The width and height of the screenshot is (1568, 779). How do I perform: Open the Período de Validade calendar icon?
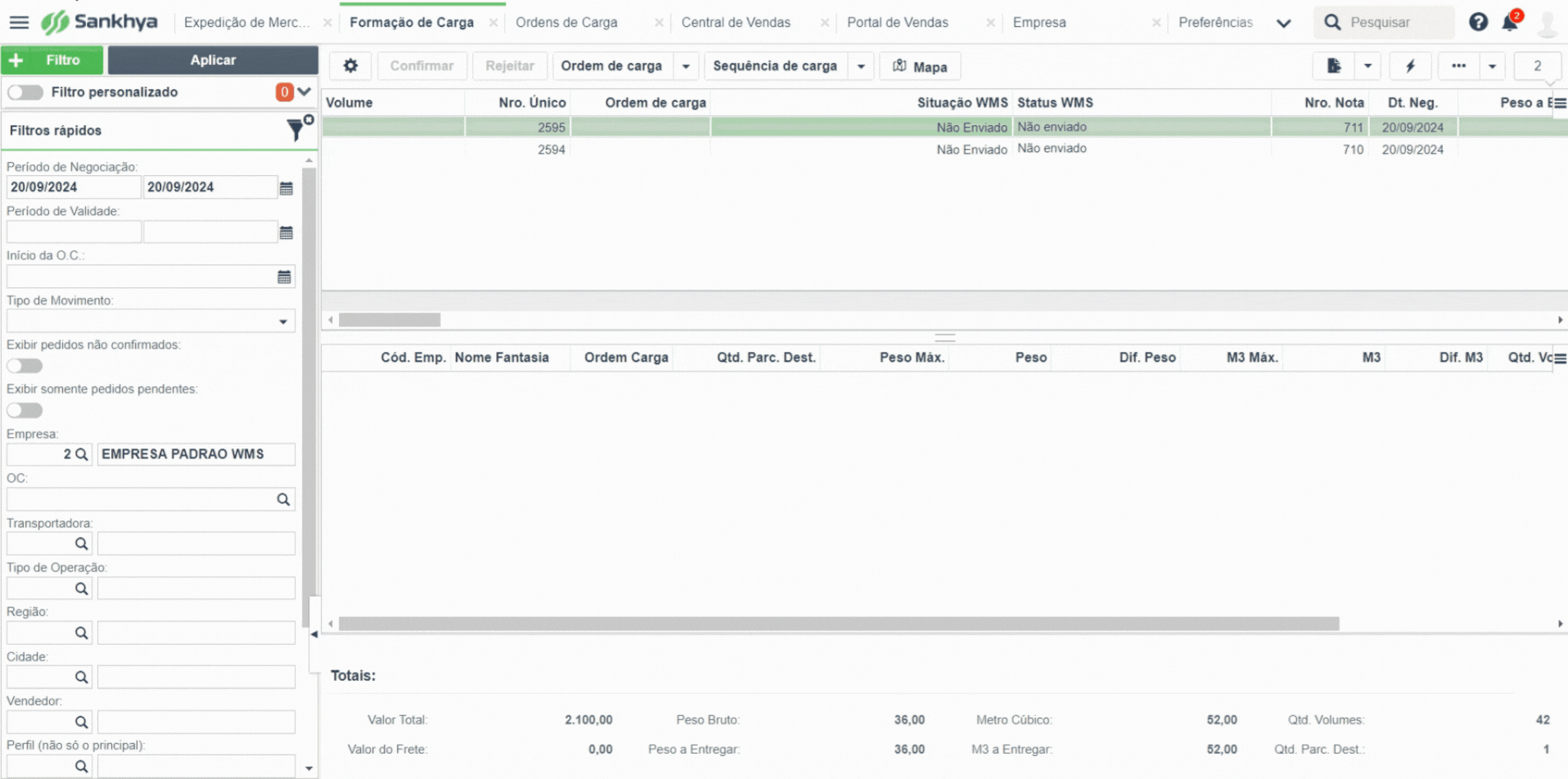(x=286, y=232)
